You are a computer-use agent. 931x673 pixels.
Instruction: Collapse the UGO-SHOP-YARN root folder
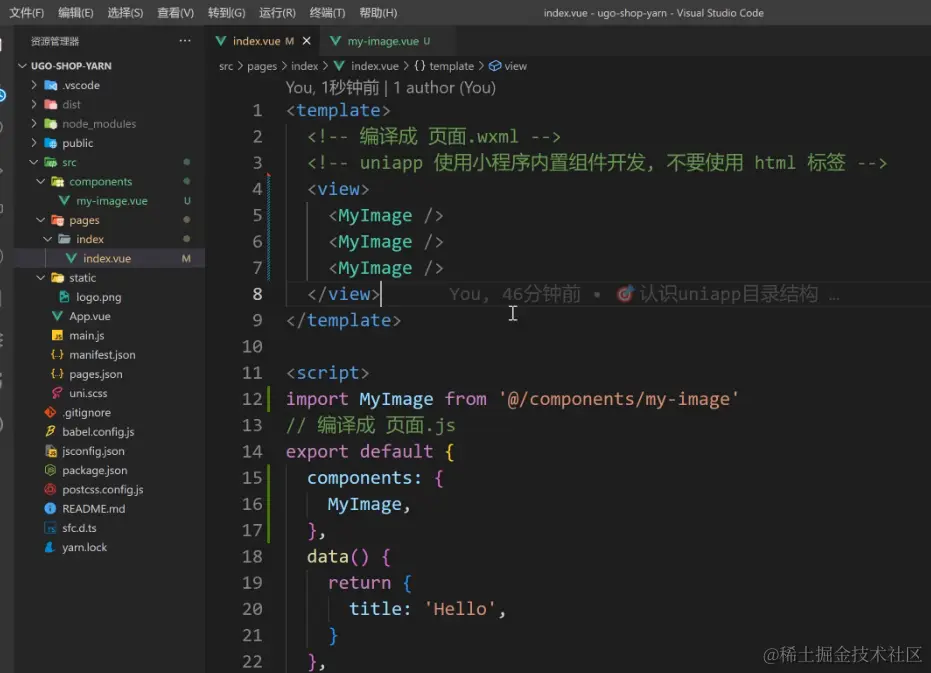[23, 65]
